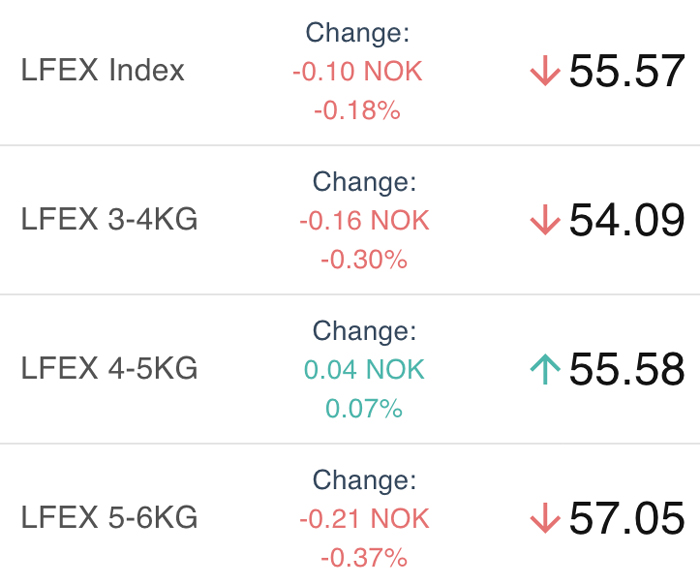700x585 pixels.
Task: Select the LFEX 4-5KG label
Action: coord(109,368)
